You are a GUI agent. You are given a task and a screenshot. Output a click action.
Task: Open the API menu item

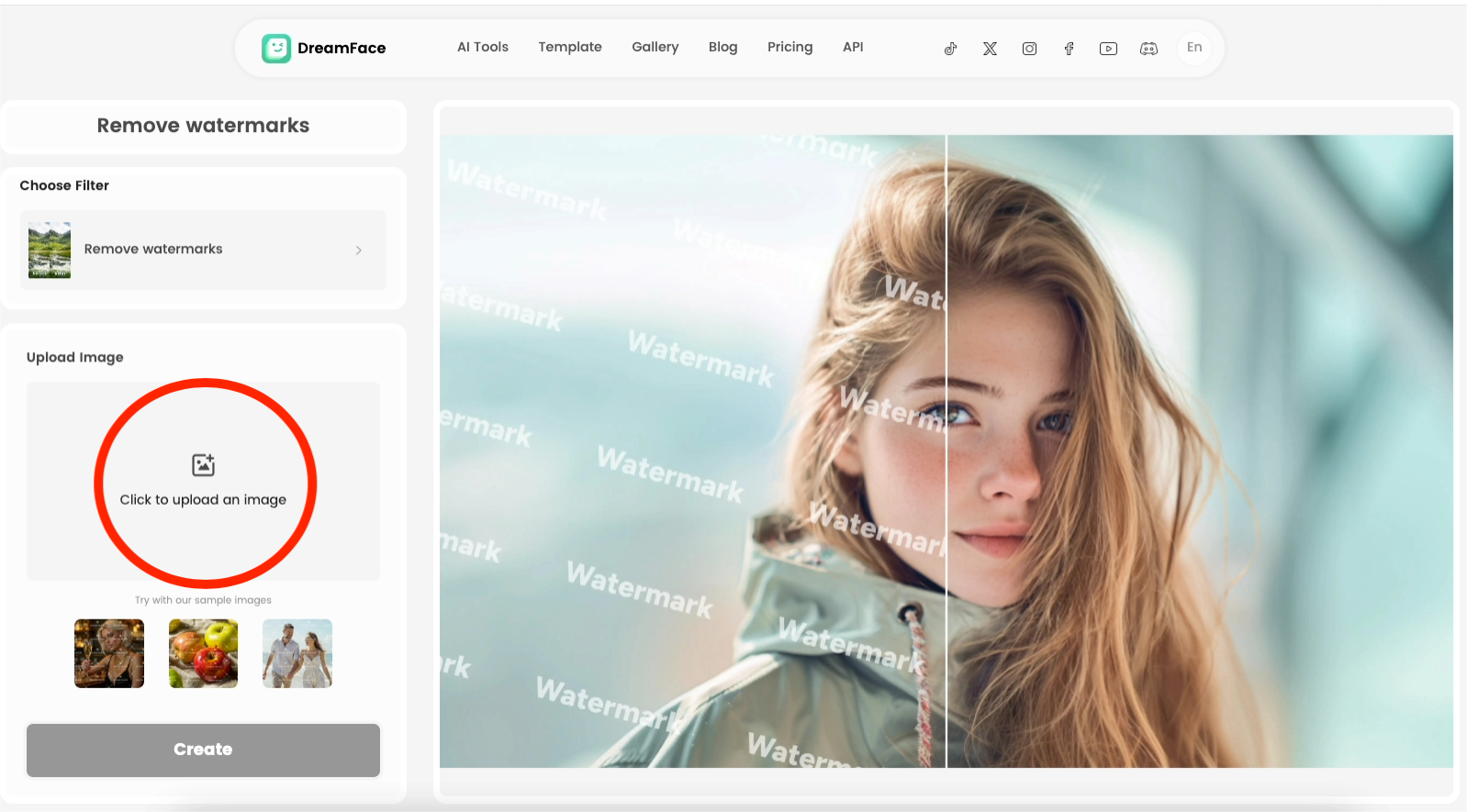pyautogui.click(x=853, y=47)
